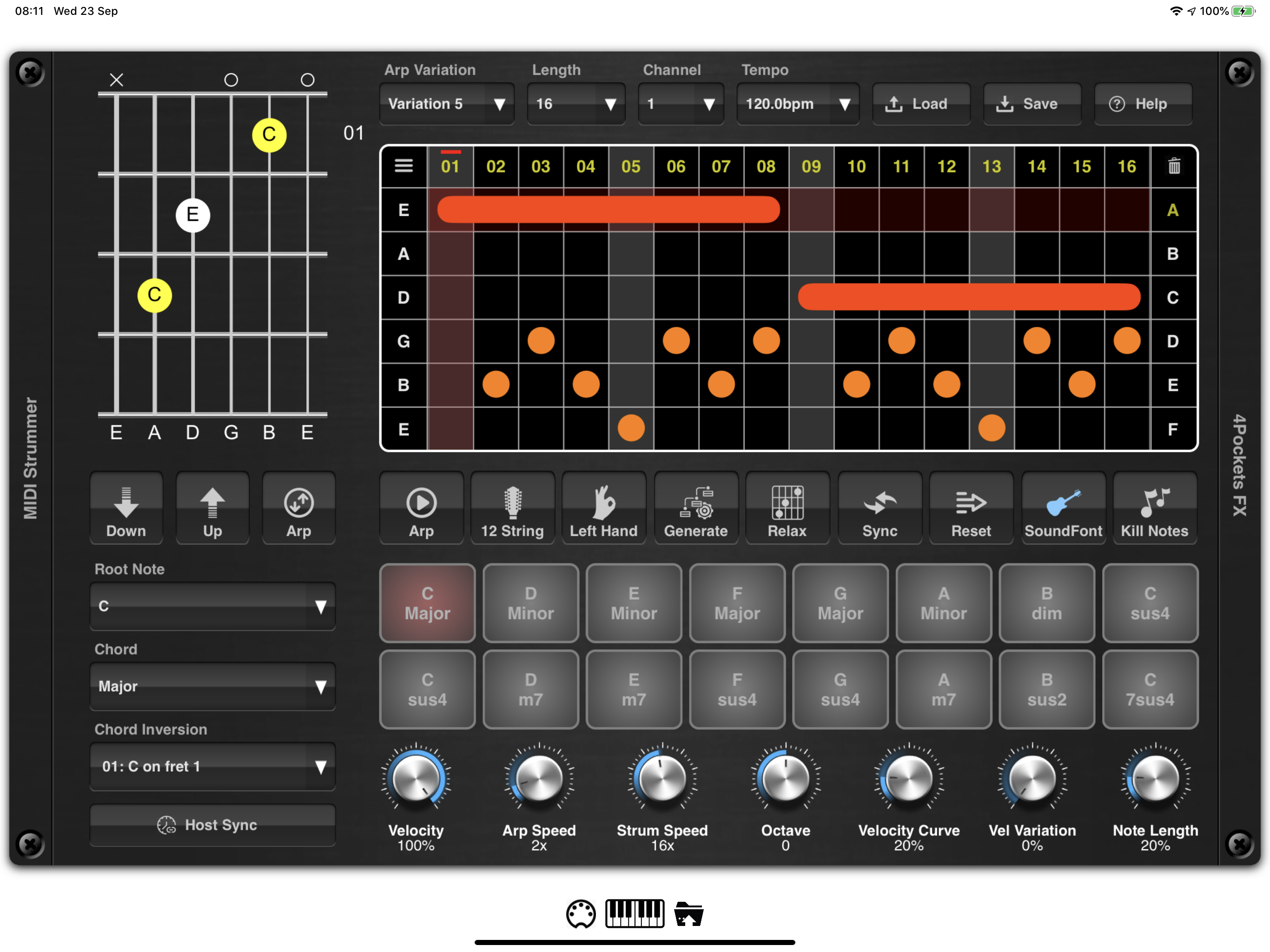Click the orange note on bottom E row step 05
Screen dimensions: 1270x952
[630, 428]
